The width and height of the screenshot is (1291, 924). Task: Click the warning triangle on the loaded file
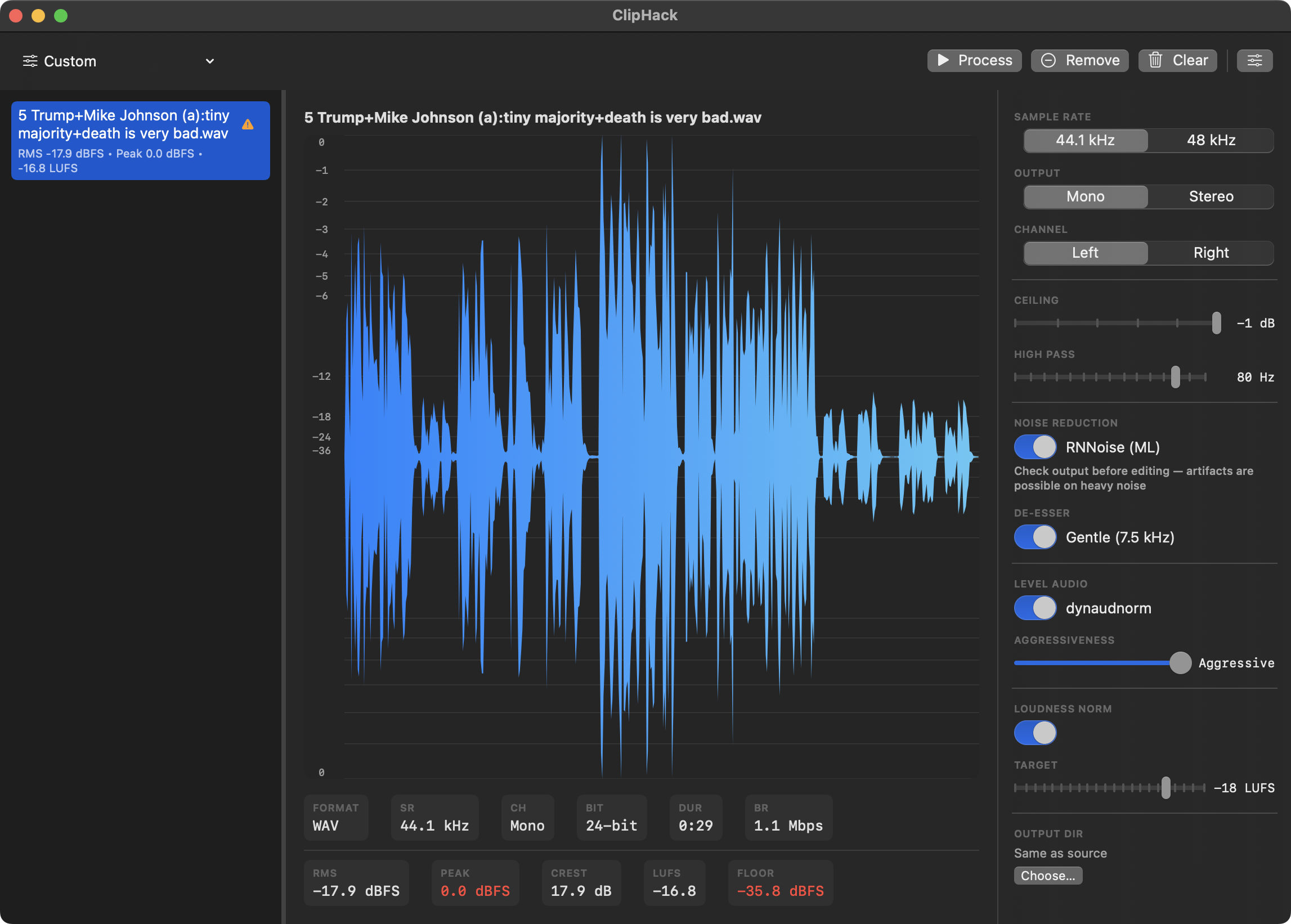pos(248,124)
